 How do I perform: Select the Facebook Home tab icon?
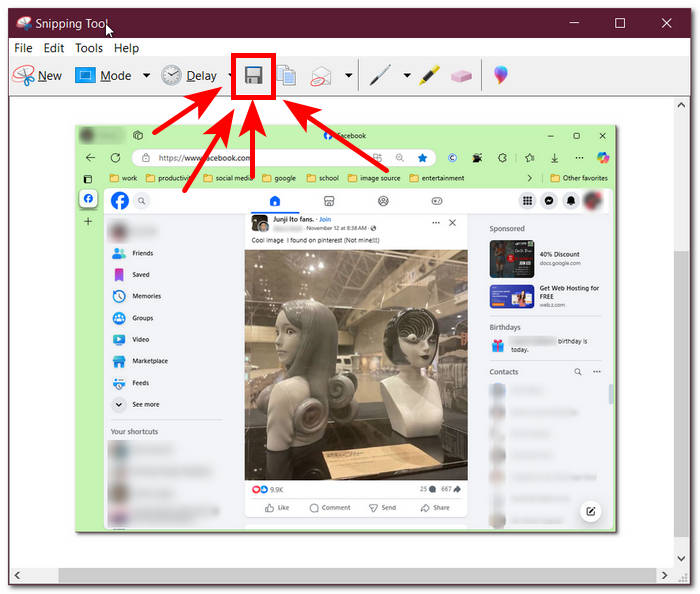click(x=275, y=201)
